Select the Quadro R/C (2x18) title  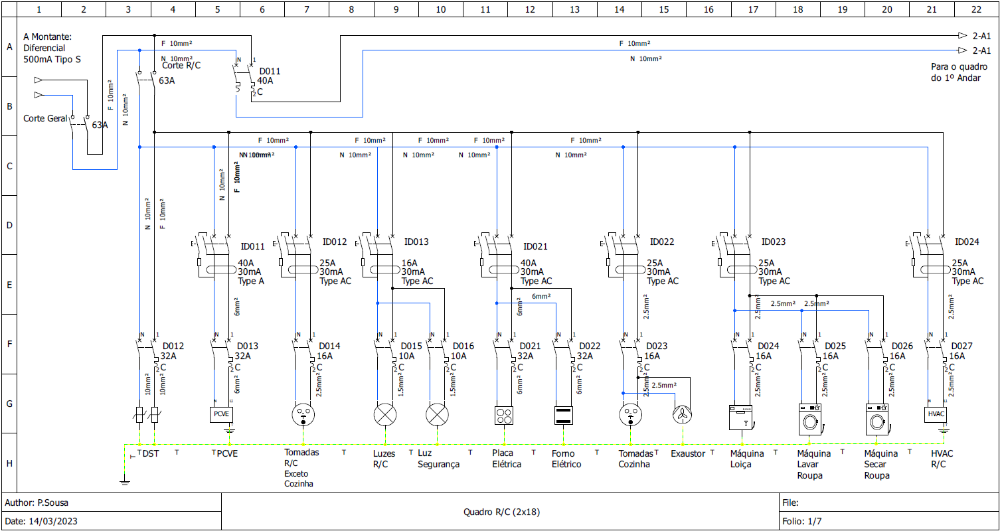click(500, 511)
